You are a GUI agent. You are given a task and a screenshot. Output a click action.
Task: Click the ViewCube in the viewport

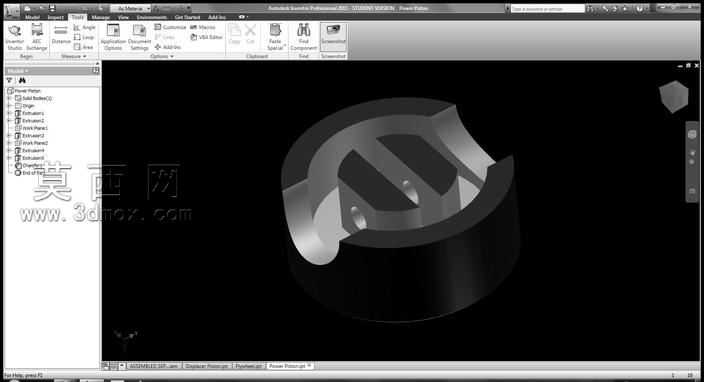(x=673, y=96)
